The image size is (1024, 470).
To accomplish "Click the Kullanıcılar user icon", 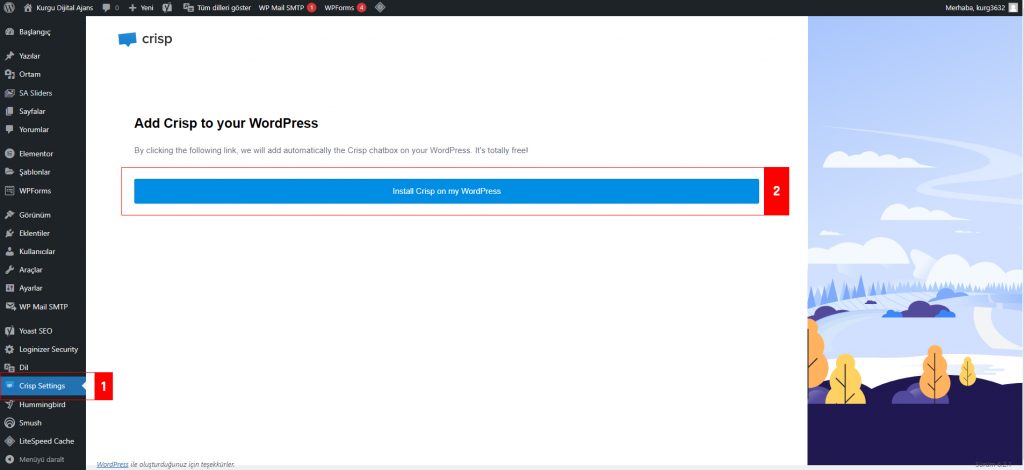I will tap(9, 251).
